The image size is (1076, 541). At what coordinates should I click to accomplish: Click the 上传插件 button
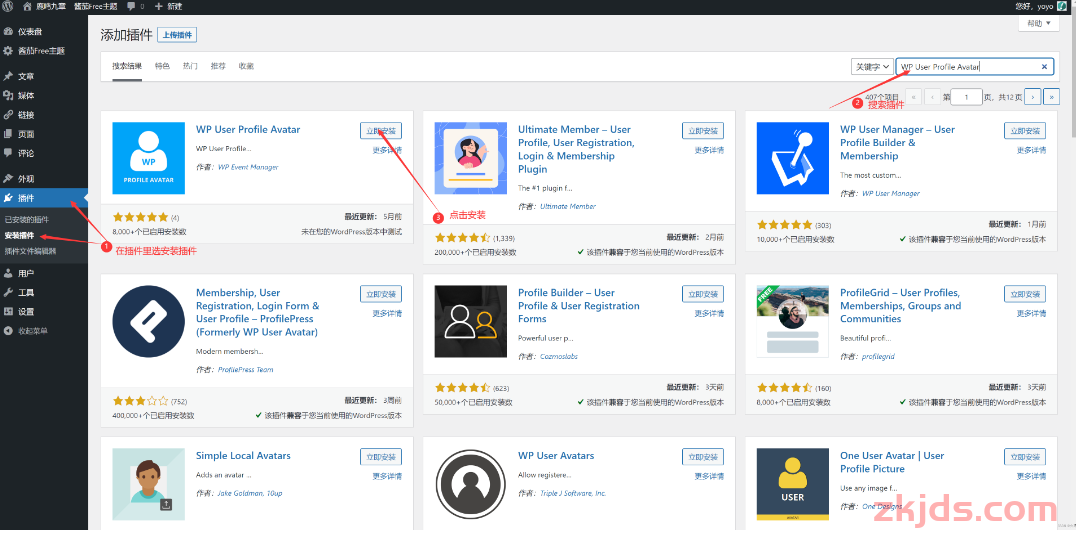(177, 35)
